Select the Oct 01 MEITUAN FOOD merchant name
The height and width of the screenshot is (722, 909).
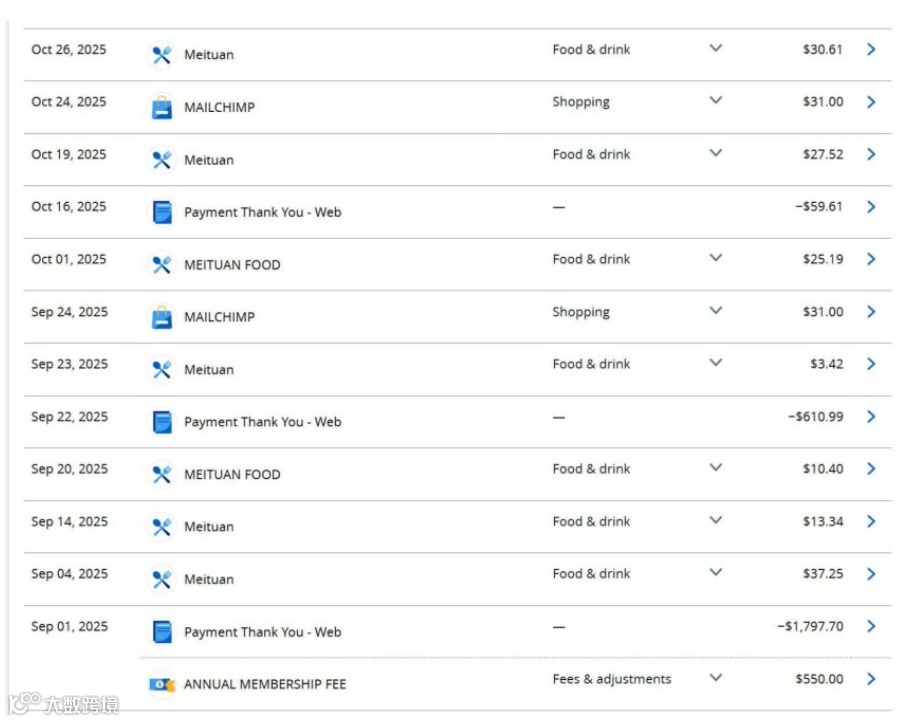(232, 265)
